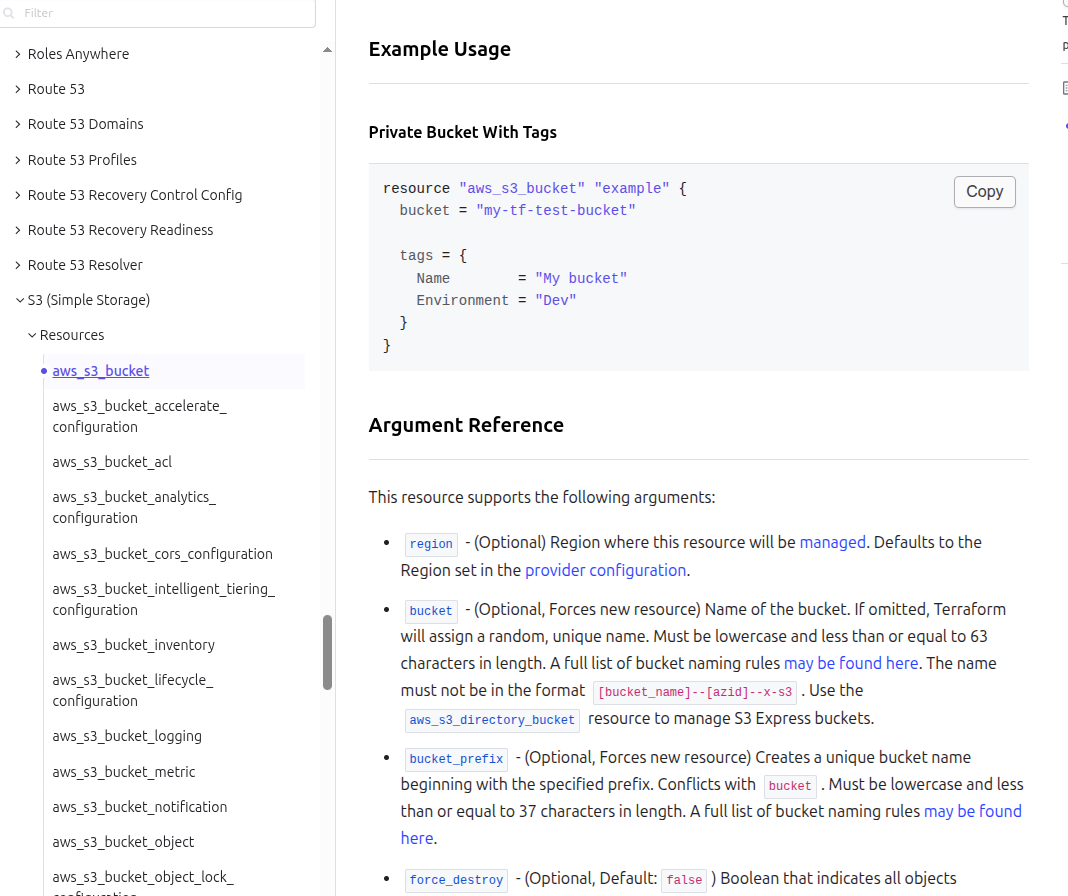Click the [bucket_name]--[azid]--x-s3 code text
1068x896 pixels.
[695, 692]
